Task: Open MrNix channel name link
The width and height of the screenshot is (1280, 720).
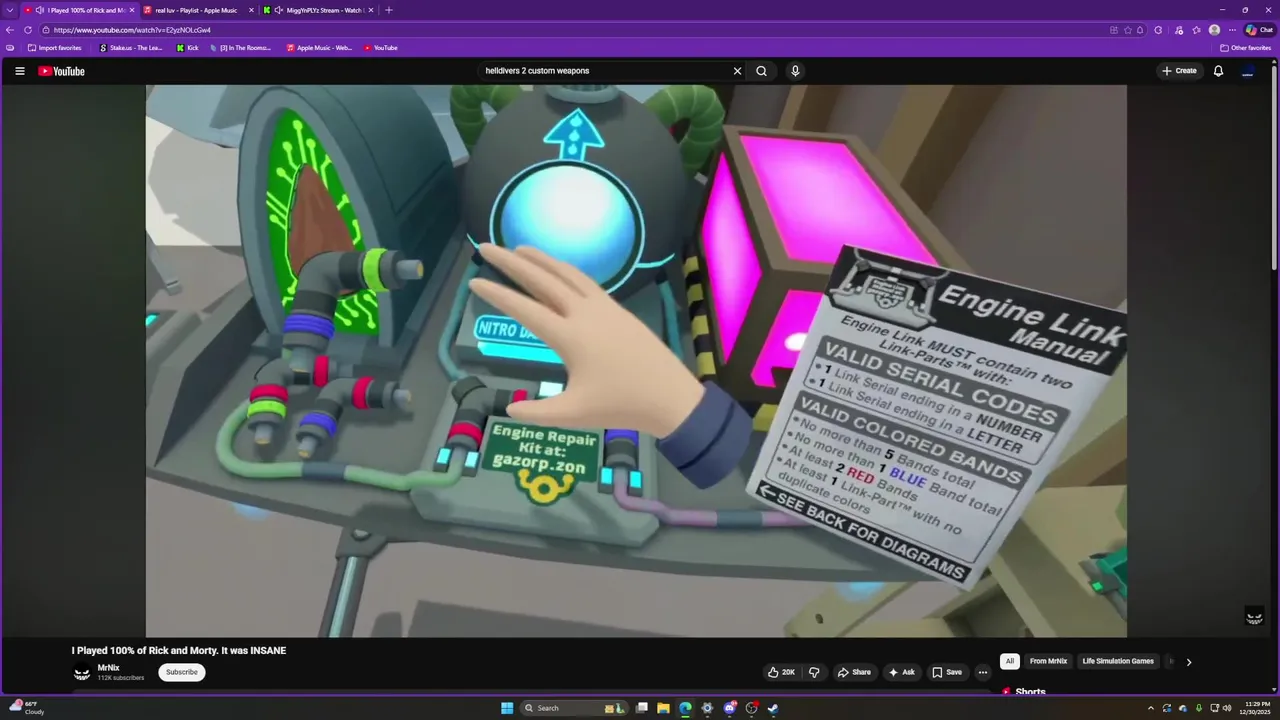Action: point(108,668)
